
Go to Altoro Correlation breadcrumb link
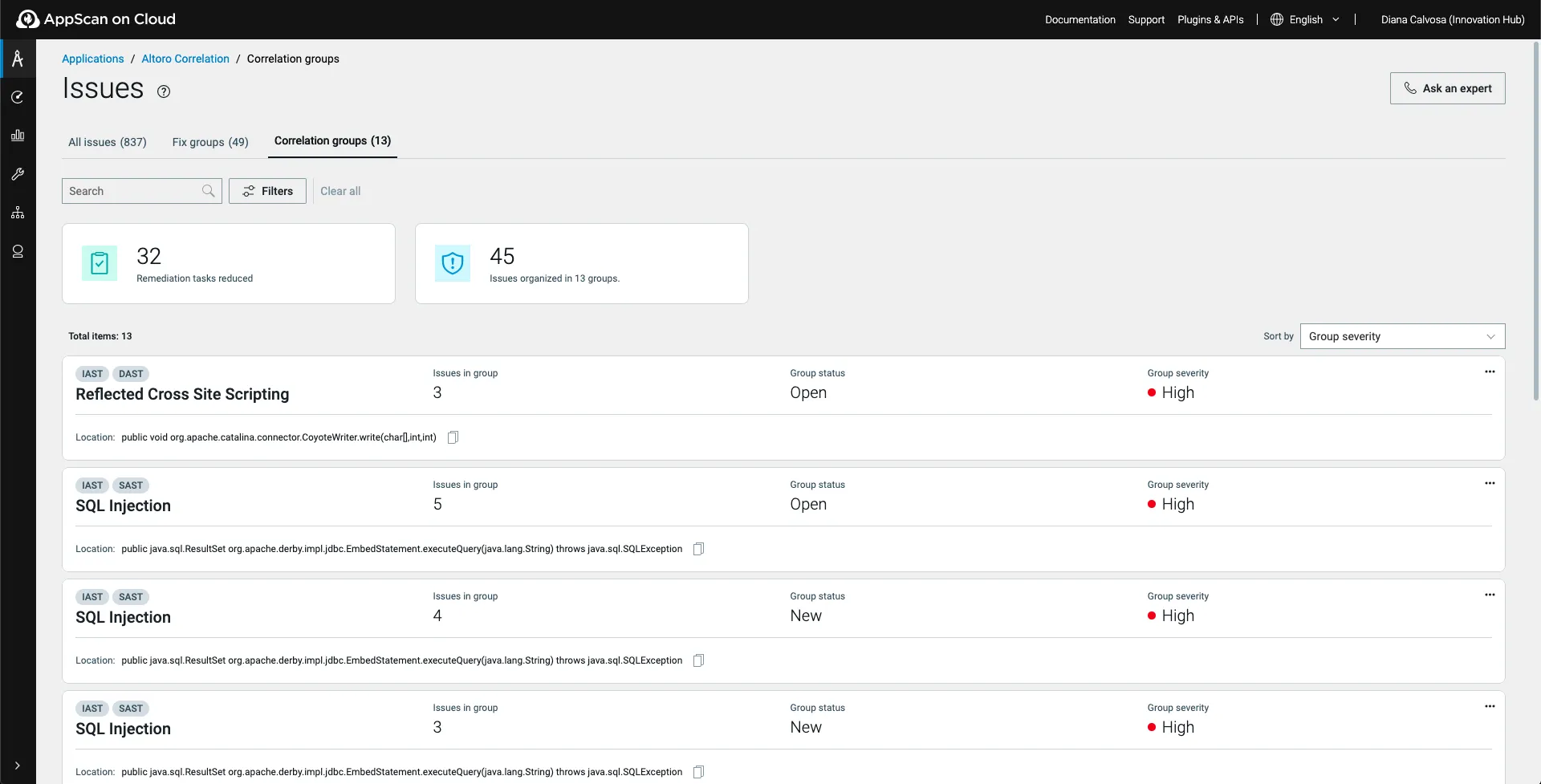[185, 59]
